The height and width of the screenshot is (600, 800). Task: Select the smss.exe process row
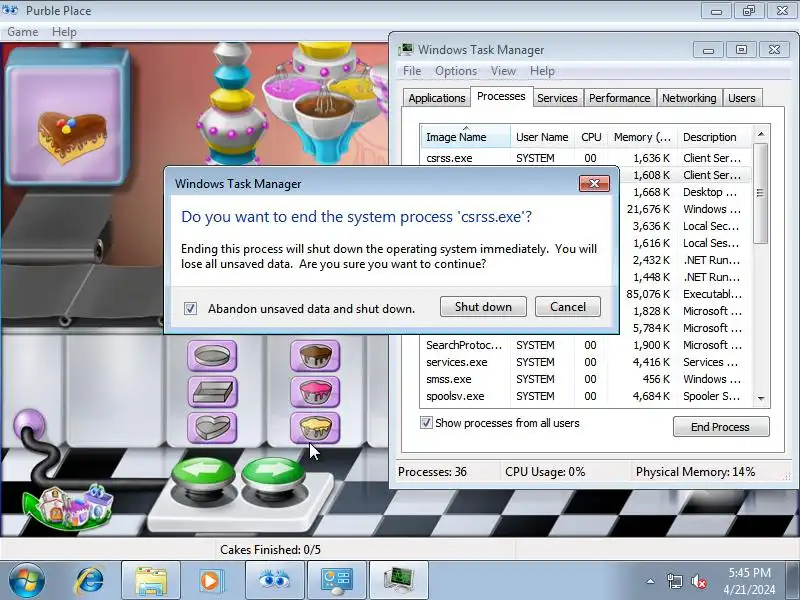[586, 379]
